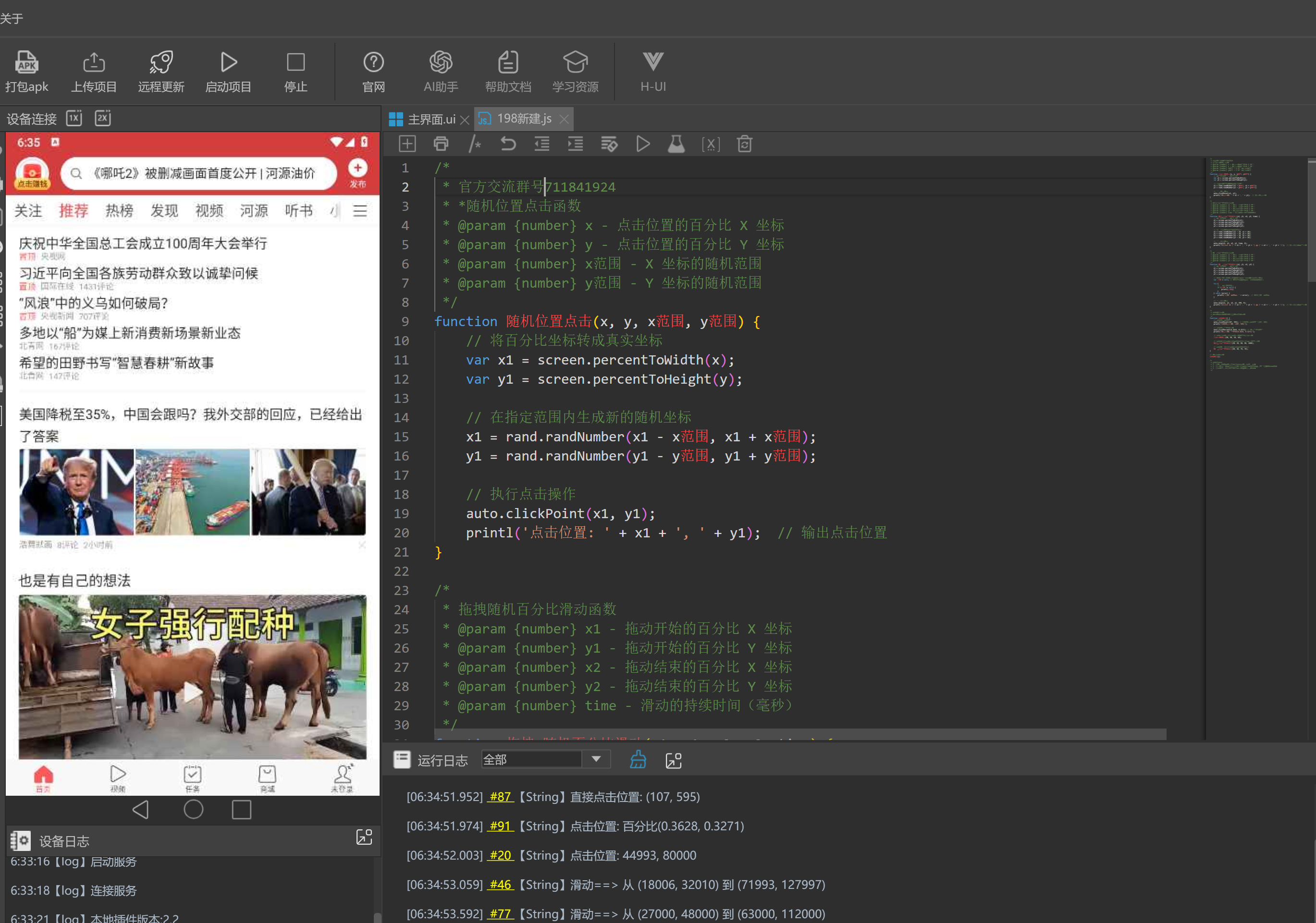This screenshot has width=1316, height=923.
Task: Clear the 运行日志 with broom icon
Action: pos(638,760)
